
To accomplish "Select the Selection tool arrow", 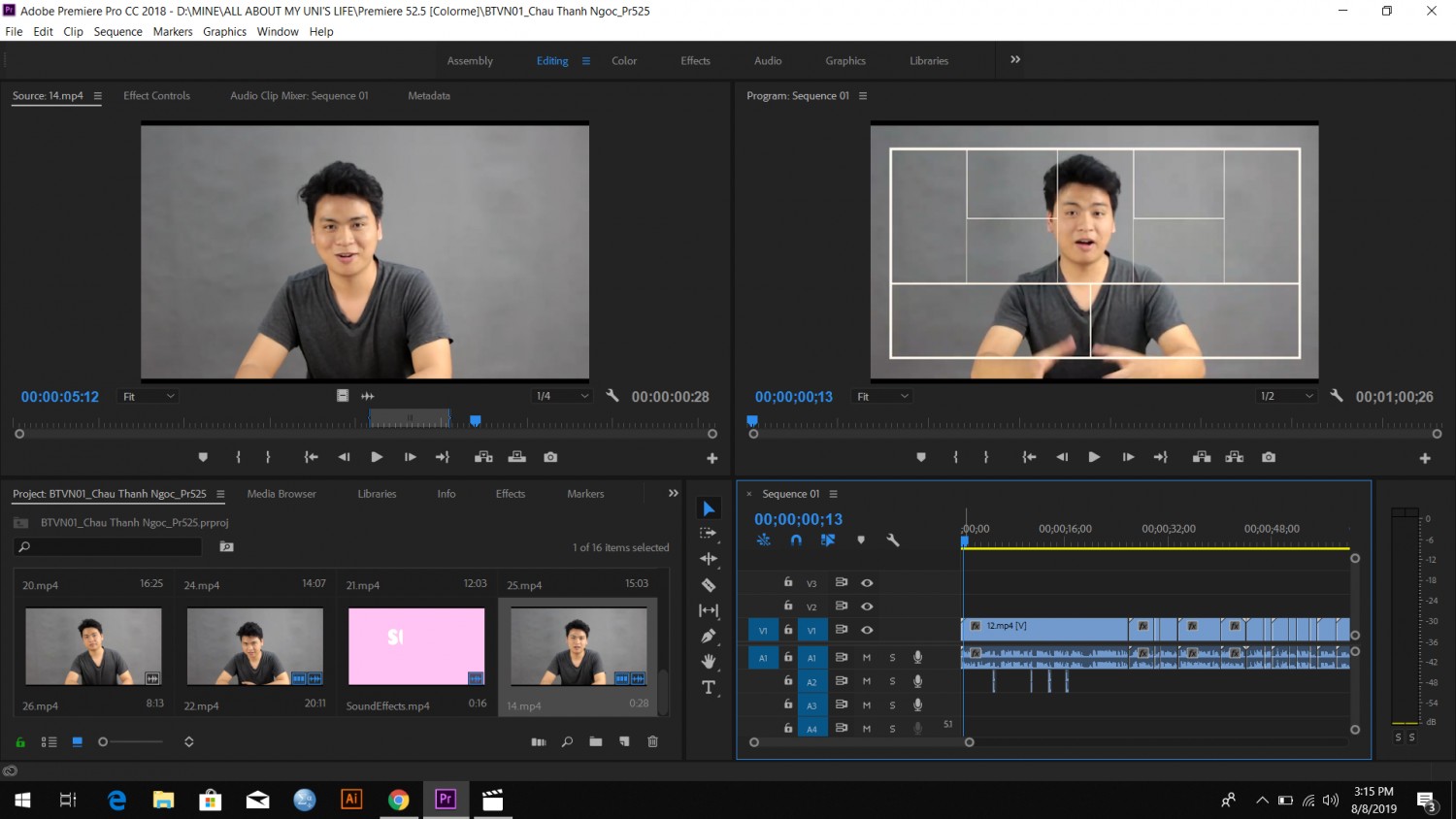I will tap(709, 508).
